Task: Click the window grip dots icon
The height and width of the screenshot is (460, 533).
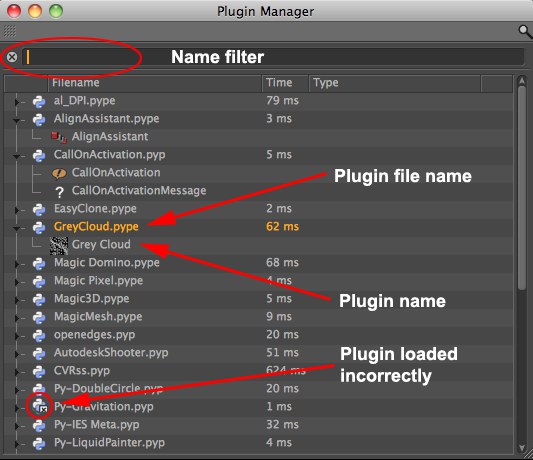Action: click(x=10, y=31)
